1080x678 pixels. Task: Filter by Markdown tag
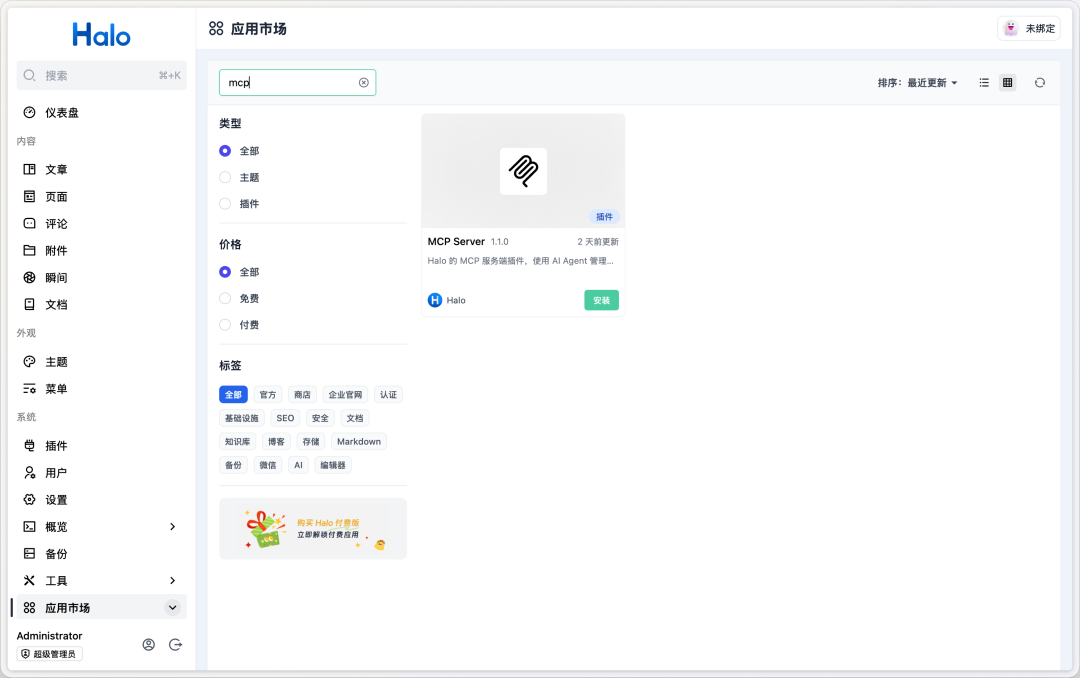point(359,442)
